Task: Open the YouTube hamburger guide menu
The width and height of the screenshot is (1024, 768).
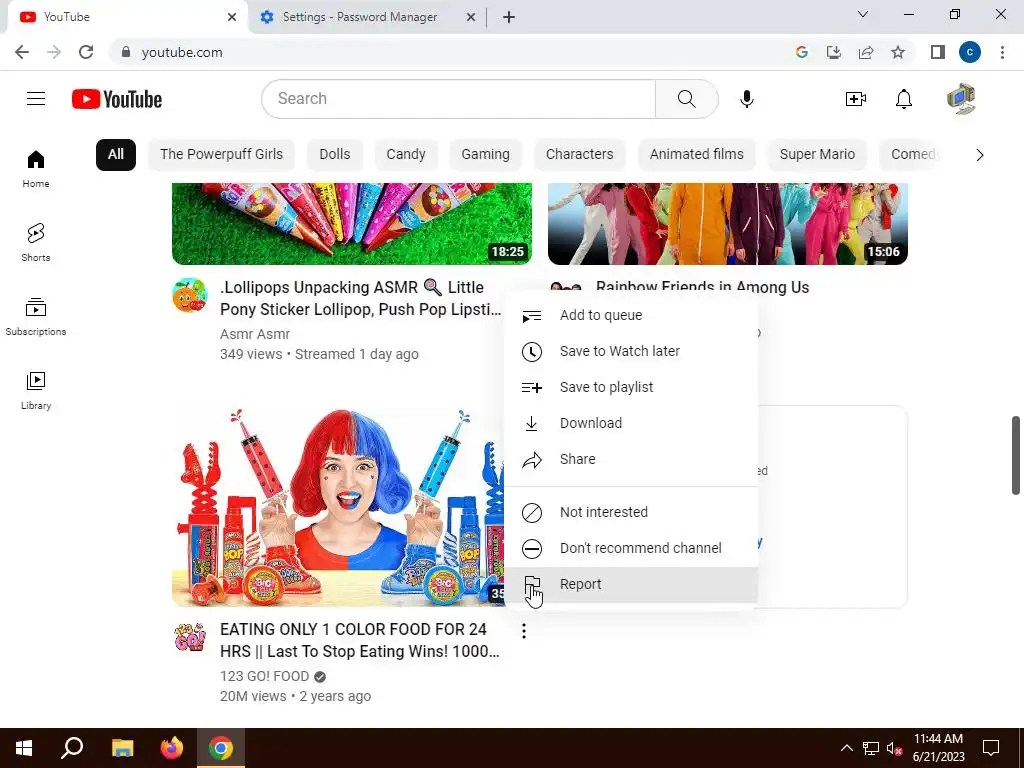Action: pyautogui.click(x=36, y=99)
